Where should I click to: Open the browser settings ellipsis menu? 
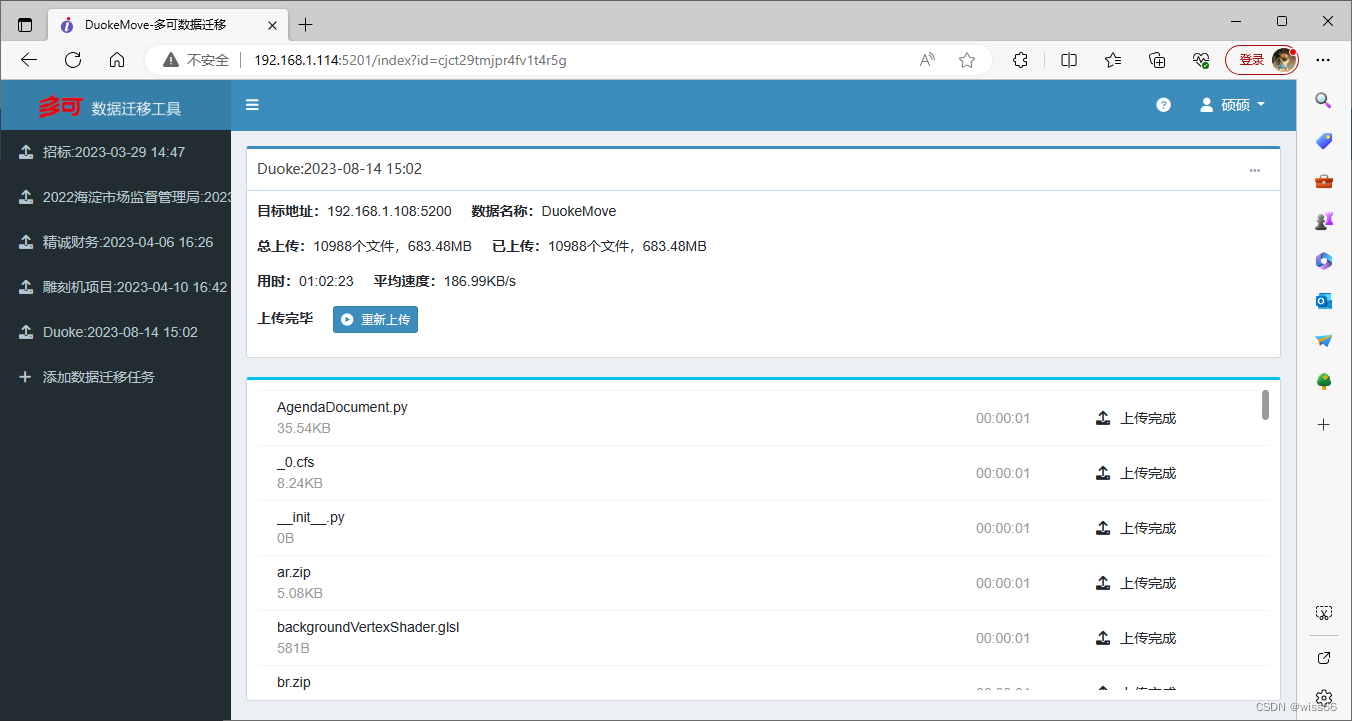coord(1323,60)
